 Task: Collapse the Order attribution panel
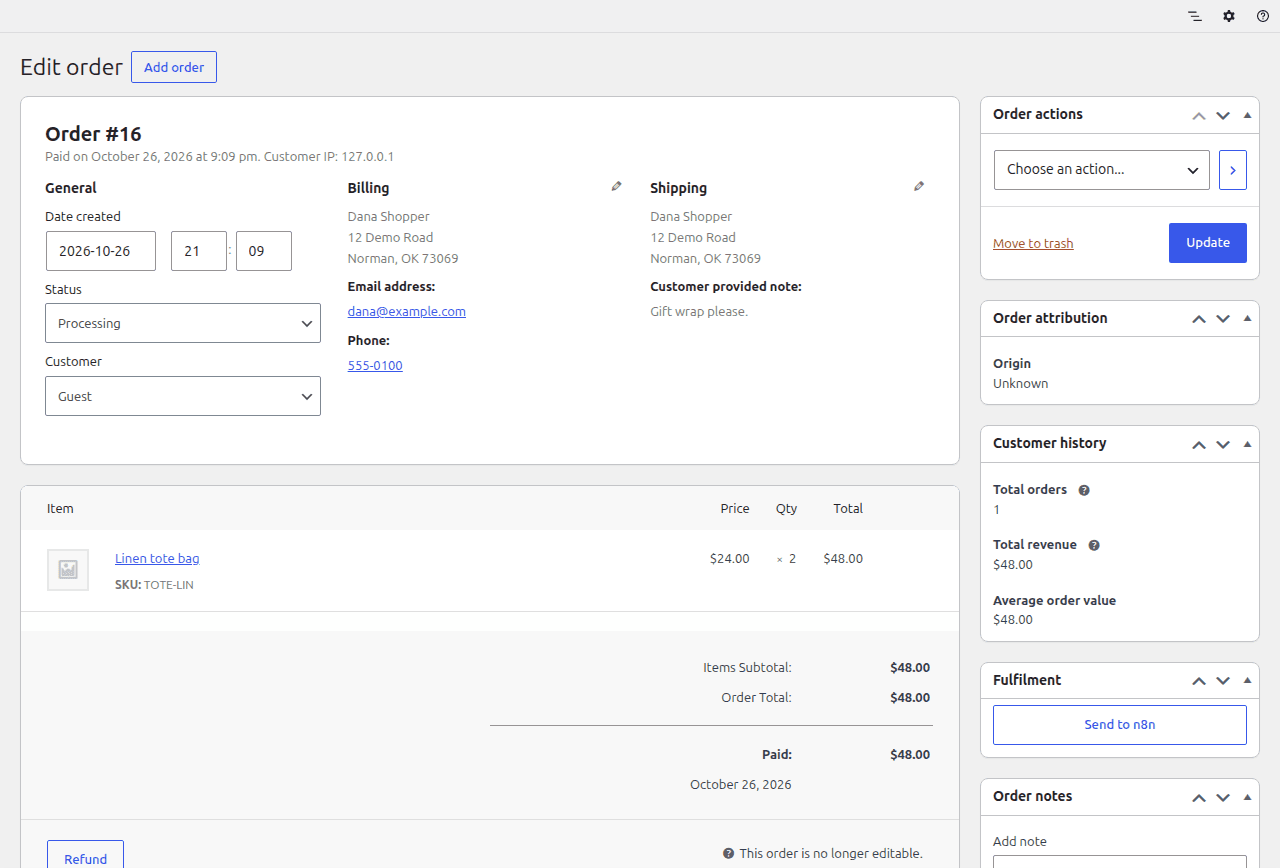click(1247, 319)
